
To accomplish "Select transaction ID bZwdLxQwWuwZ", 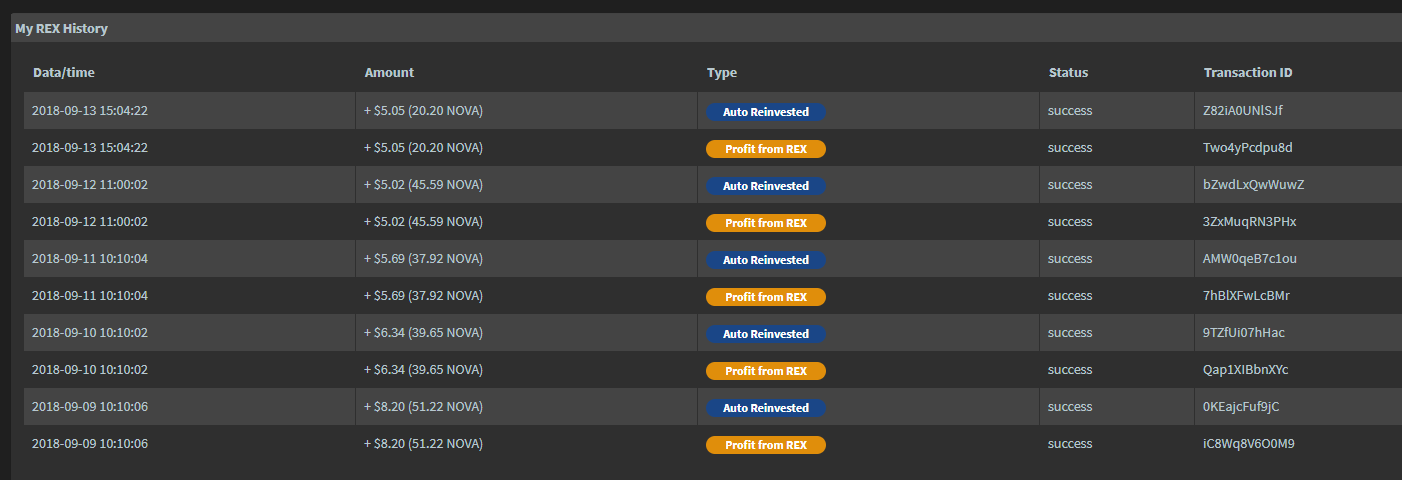I will point(1253,185).
